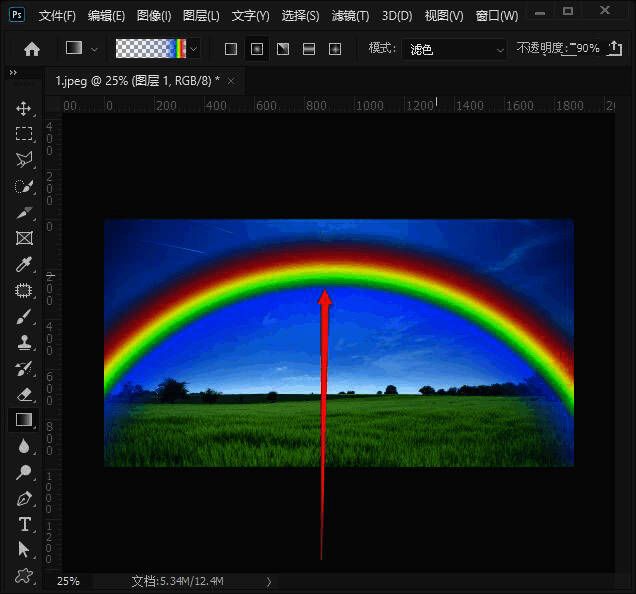The height and width of the screenshot is (594, 636).
Task: Open the 选择(S) menu
Action: pyautogui.click(x=300, y=16)
